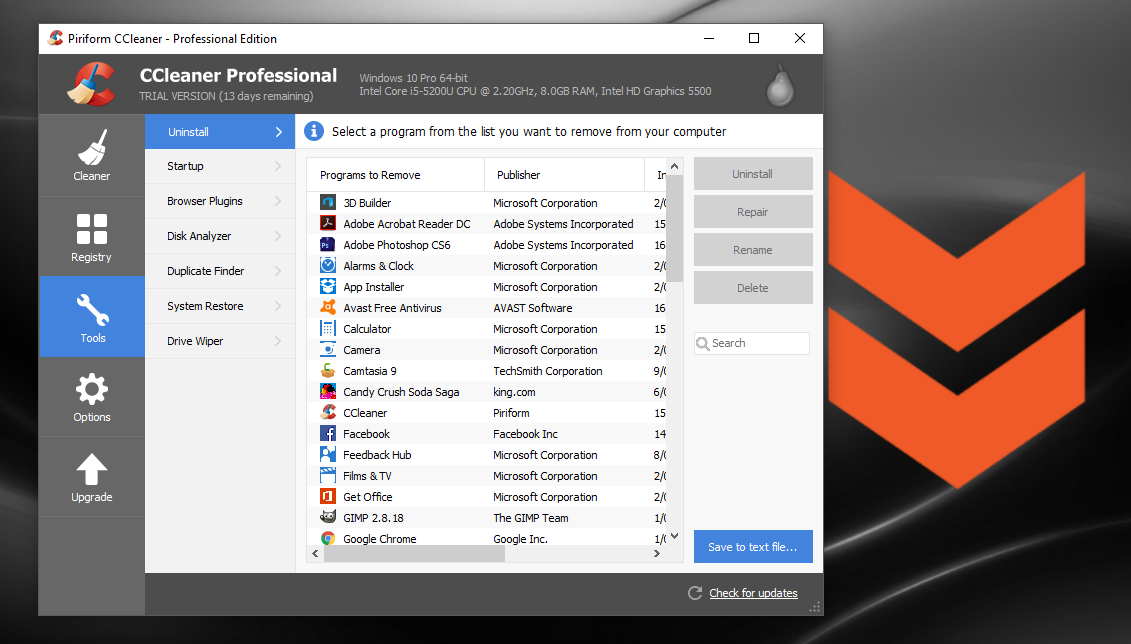The width and height of the screenshot is (1131, 644).
Task: Open the Startup tools tab
Action: (220, 166)
